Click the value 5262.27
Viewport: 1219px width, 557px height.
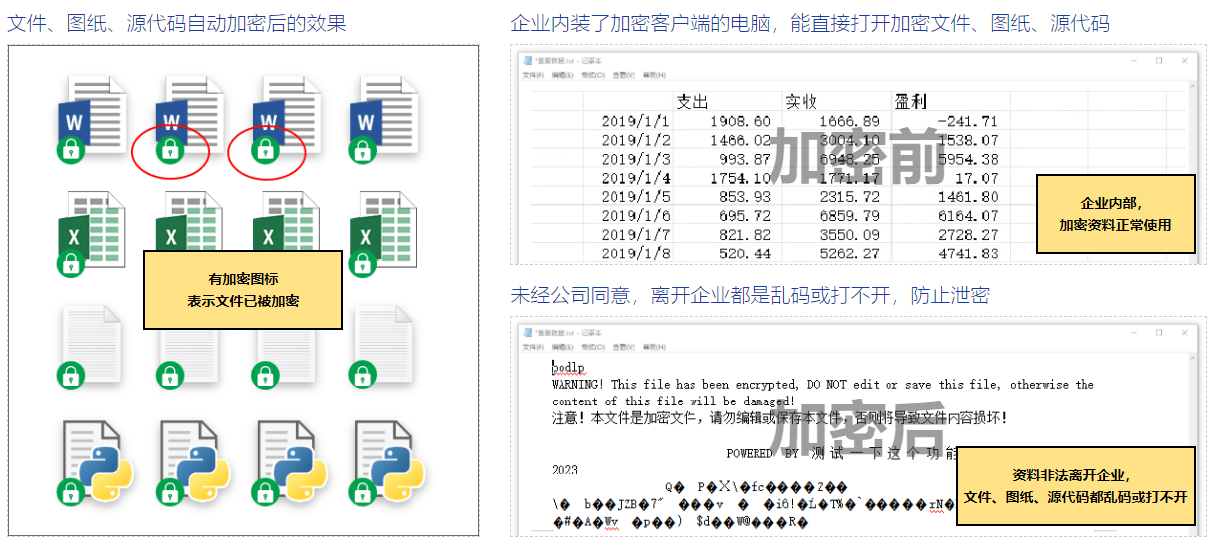[849, 254]
